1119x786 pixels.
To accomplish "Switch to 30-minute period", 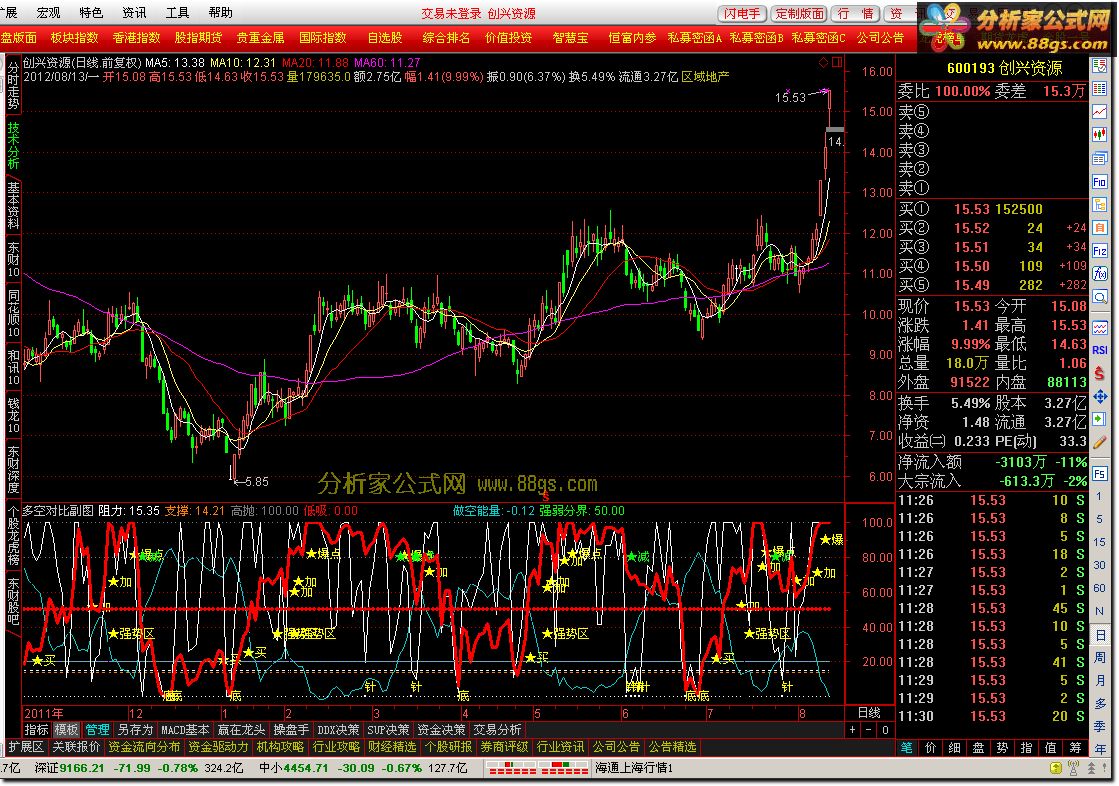I will click(x=1100, y=565).
